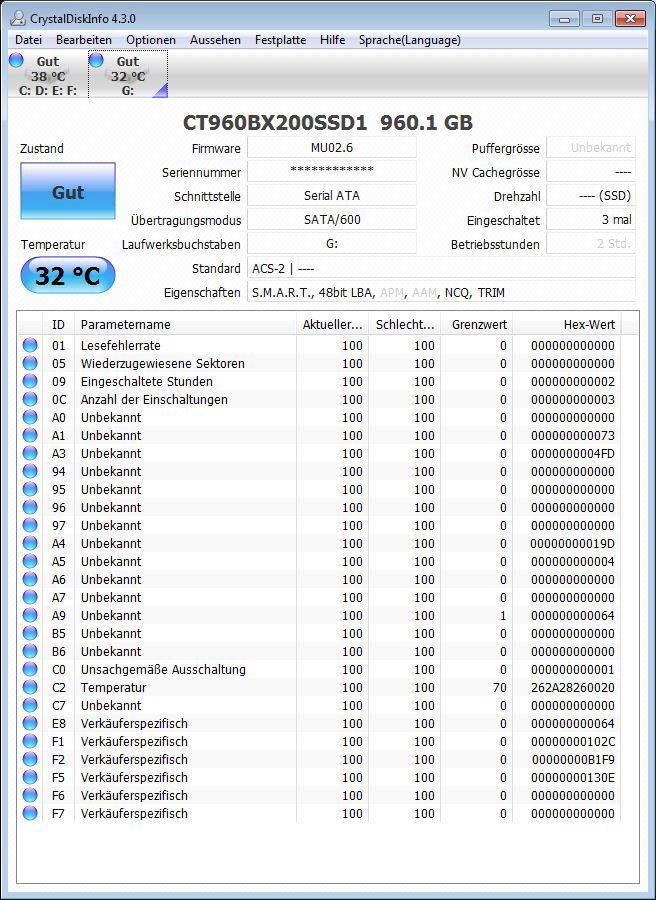The height and width of the screenshot is (900, 656).
Task: Click the status orb for Temperatur row C2
Action: tap(30, 687)
